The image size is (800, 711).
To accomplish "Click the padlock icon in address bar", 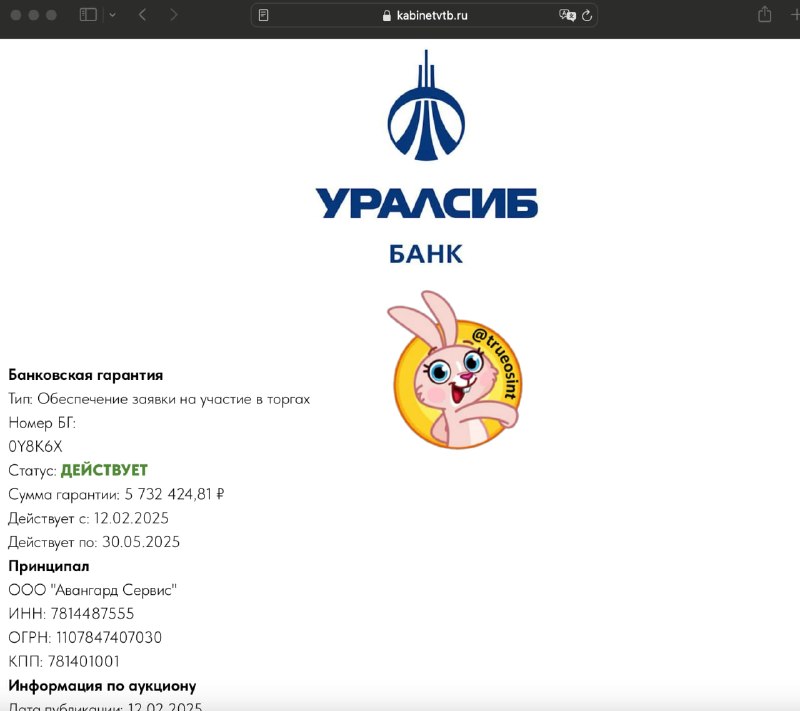I will click(x=387, y=16).
